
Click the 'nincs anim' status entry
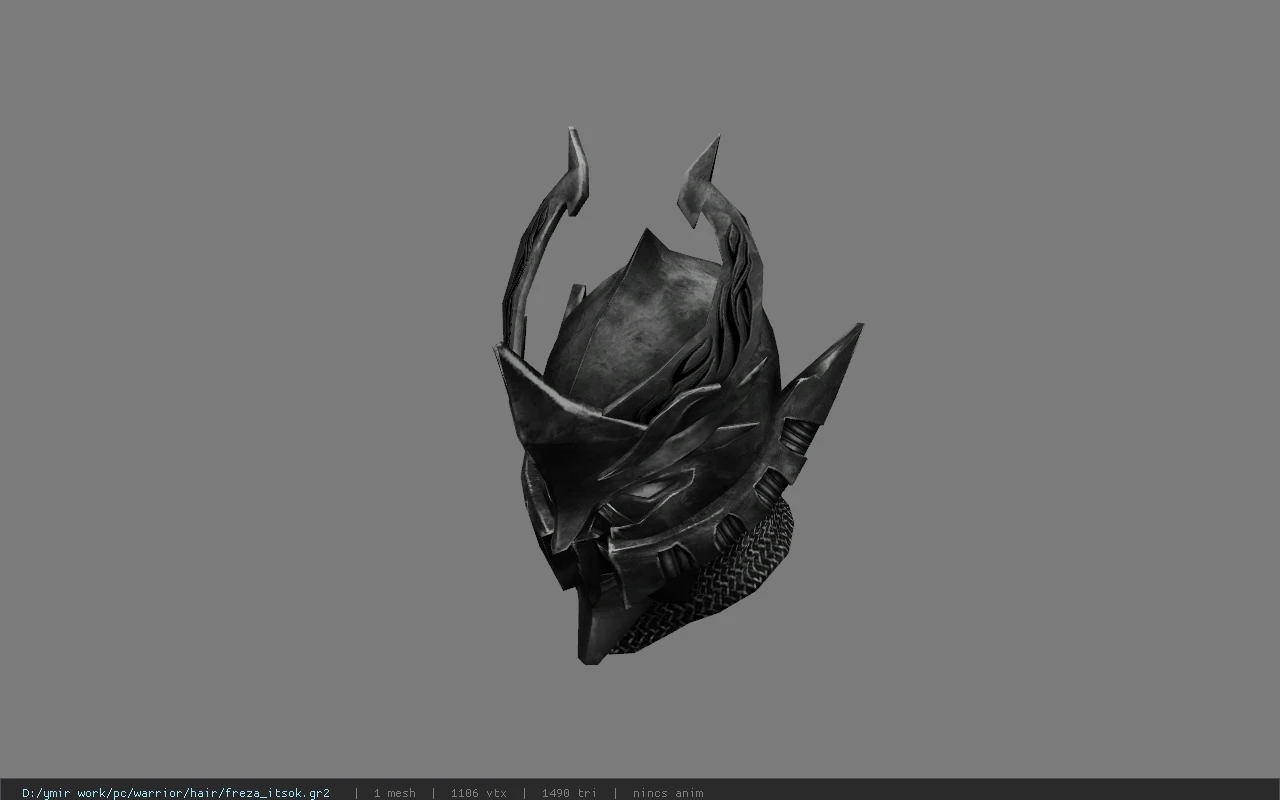667,793
